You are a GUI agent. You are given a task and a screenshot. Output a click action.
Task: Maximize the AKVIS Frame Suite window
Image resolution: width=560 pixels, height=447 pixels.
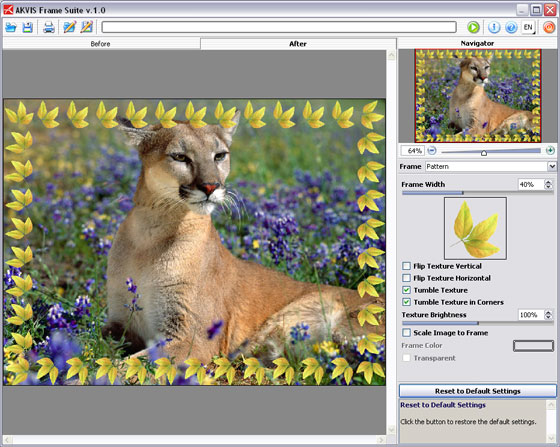coord(536,10)
